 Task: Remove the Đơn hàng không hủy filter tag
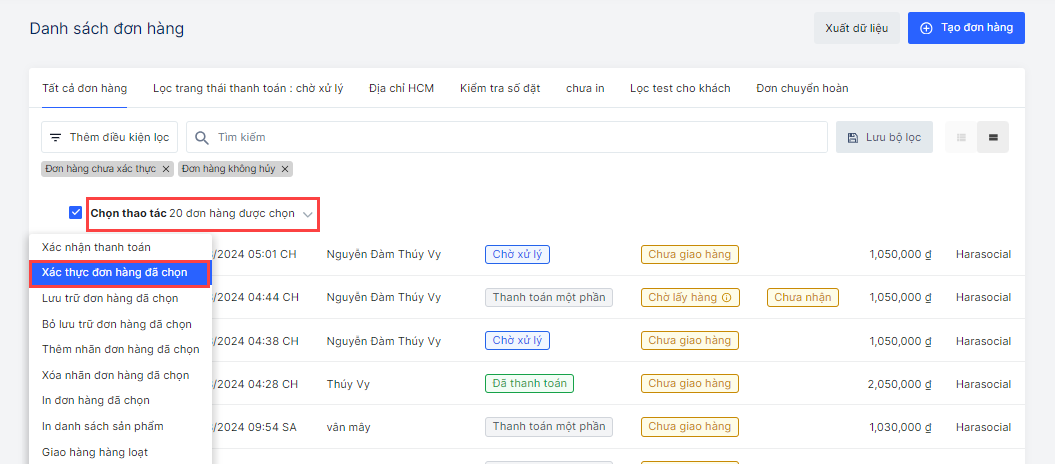(285, 169)
